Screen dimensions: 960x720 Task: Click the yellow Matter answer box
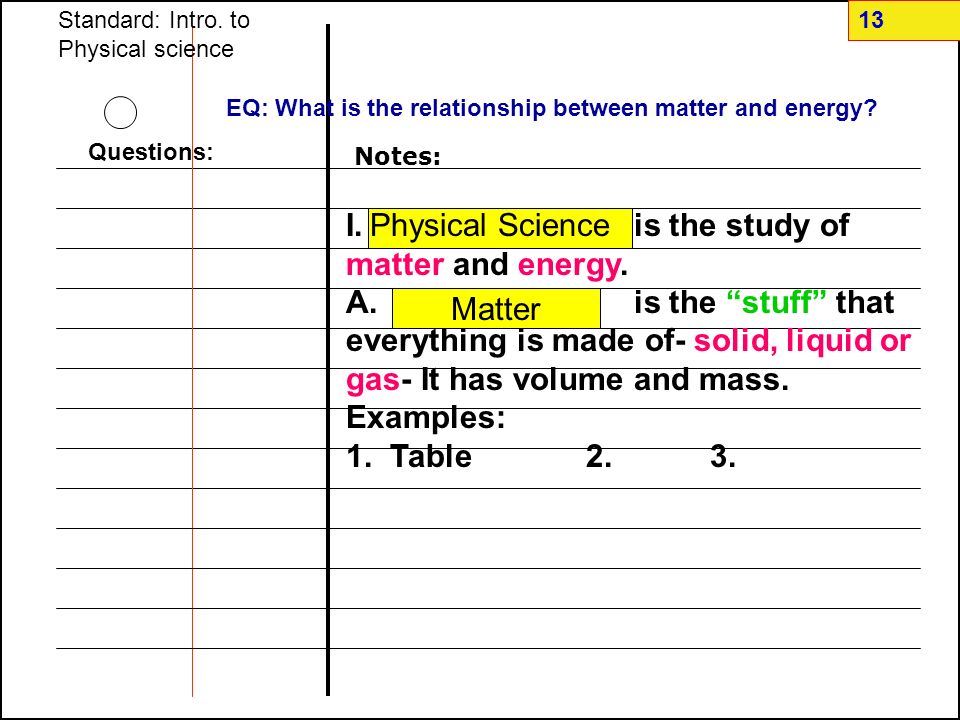[496, 308]
